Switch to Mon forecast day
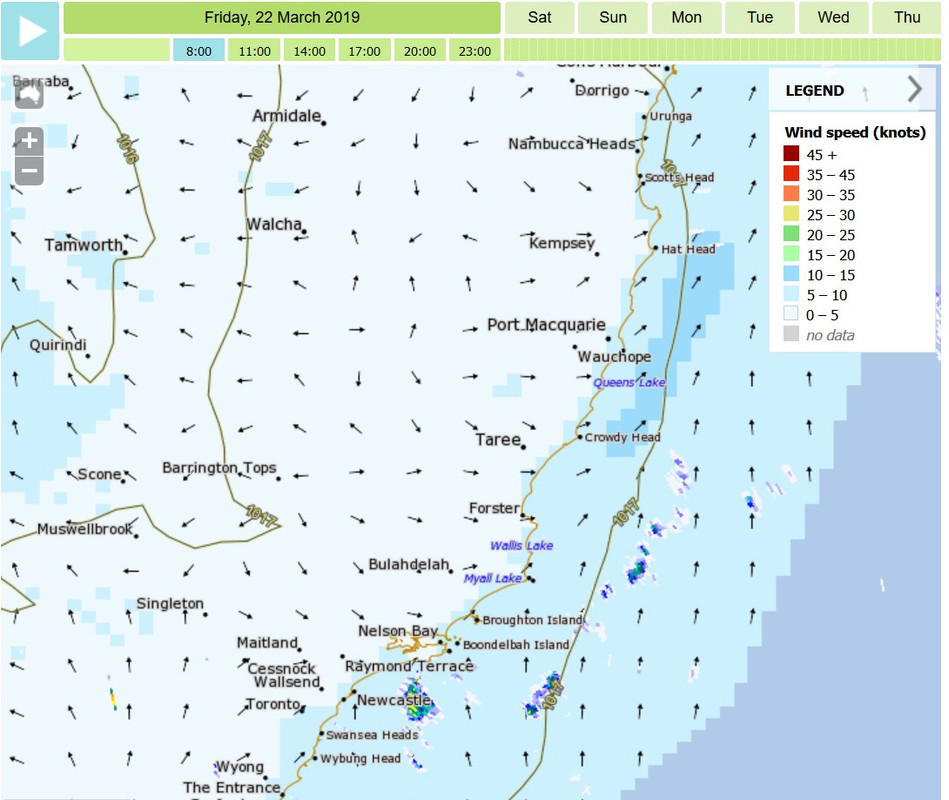This screenshot has height=800, width=949. [686, 18]
